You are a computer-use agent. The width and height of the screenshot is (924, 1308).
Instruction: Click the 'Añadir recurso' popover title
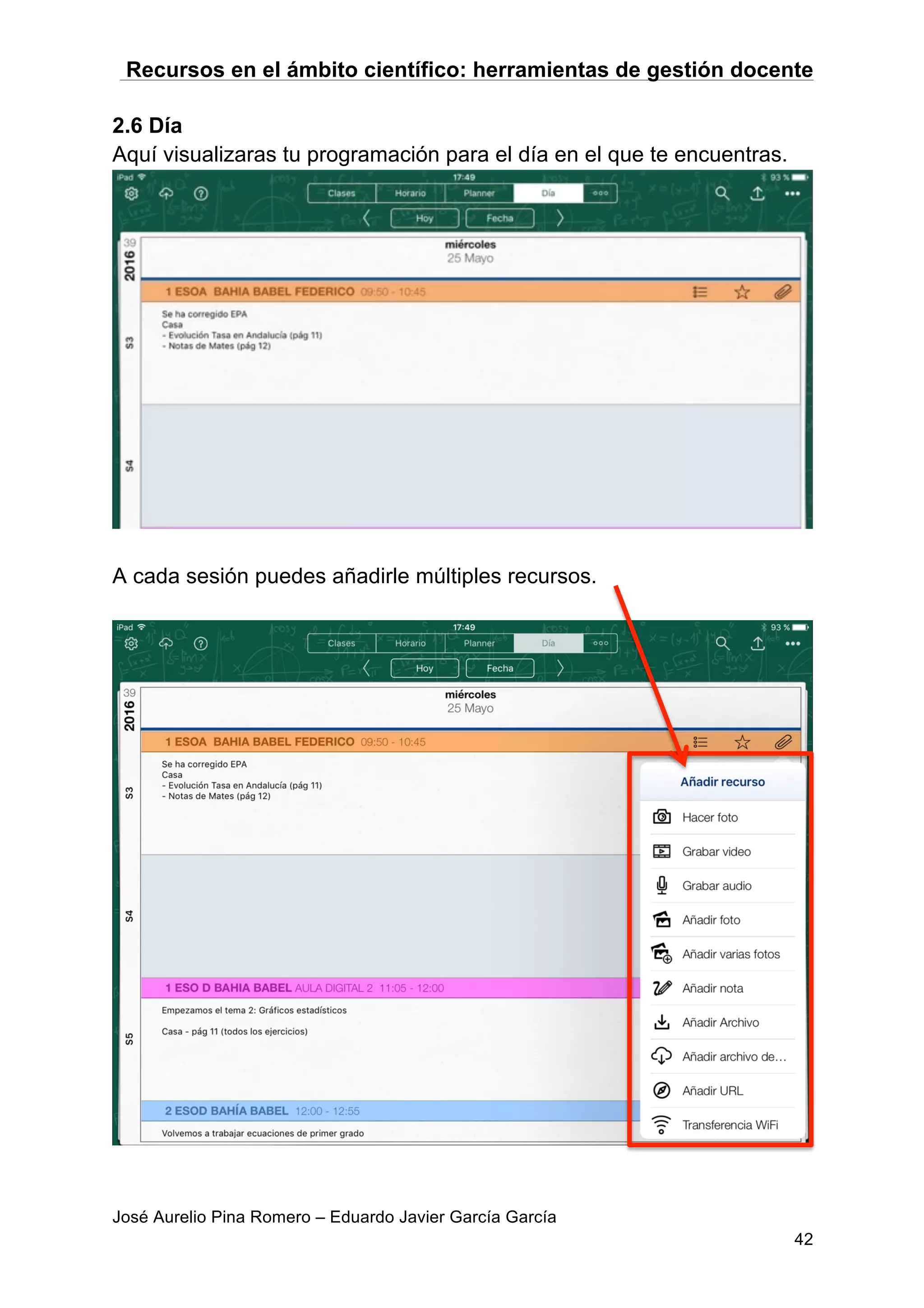722,782
